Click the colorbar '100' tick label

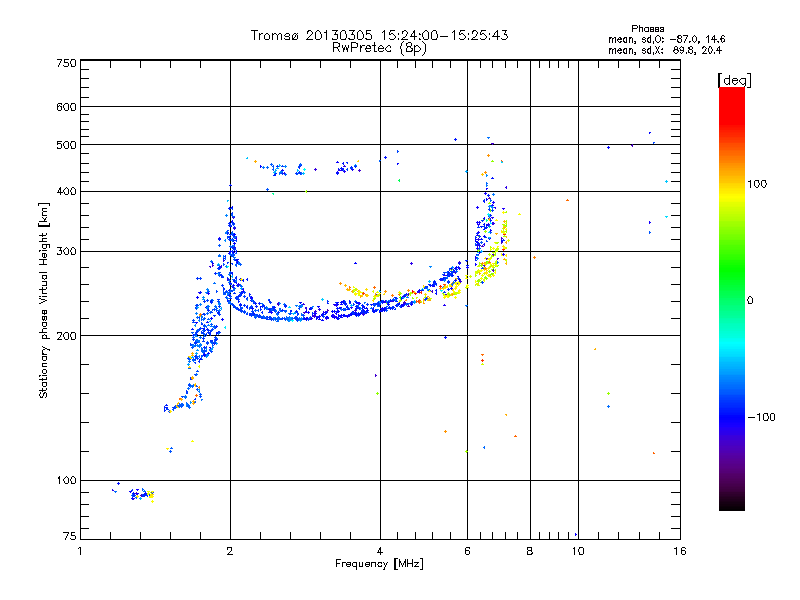tap(757, 184)
